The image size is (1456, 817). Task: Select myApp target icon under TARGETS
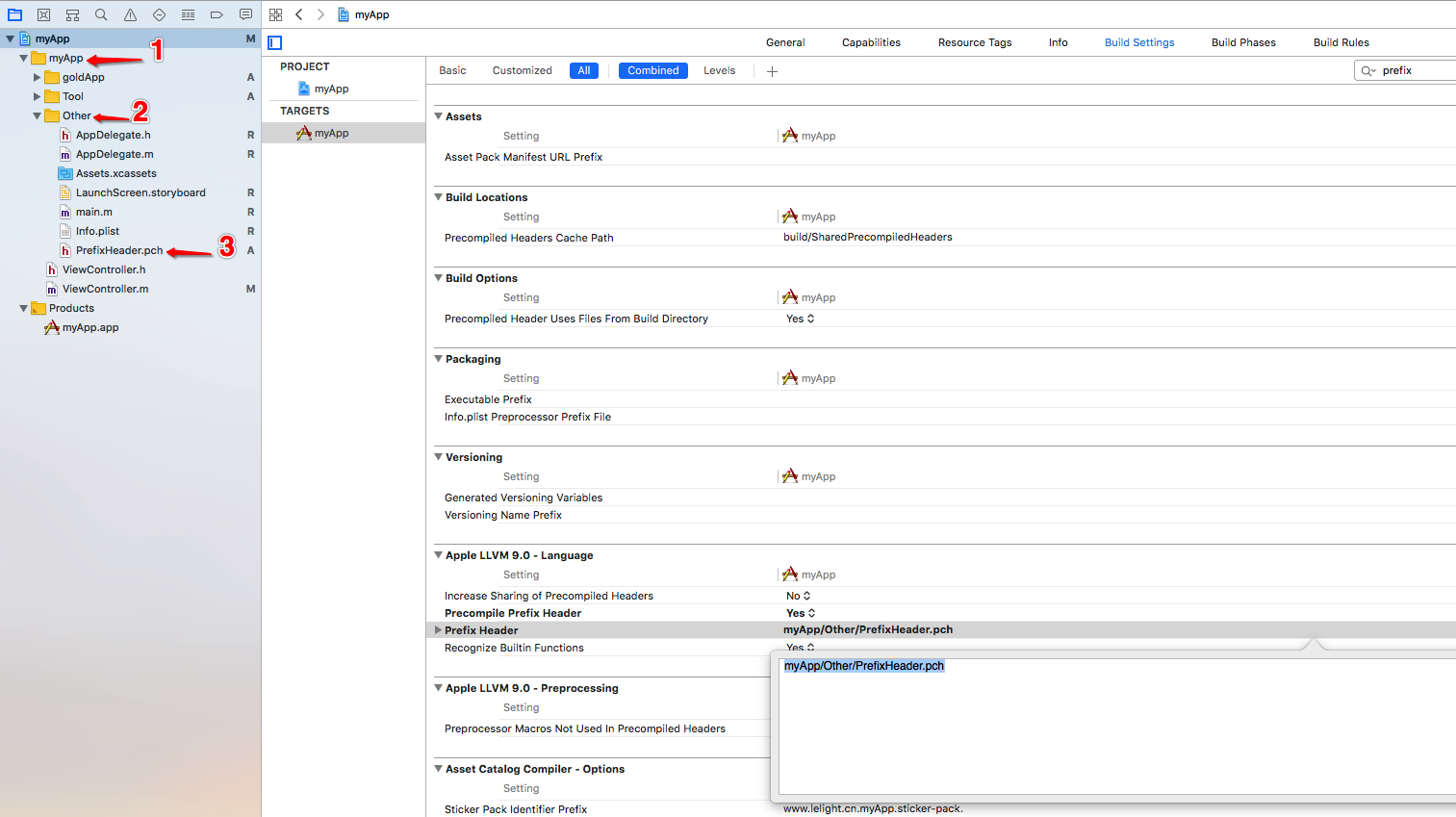coord(304,133)
